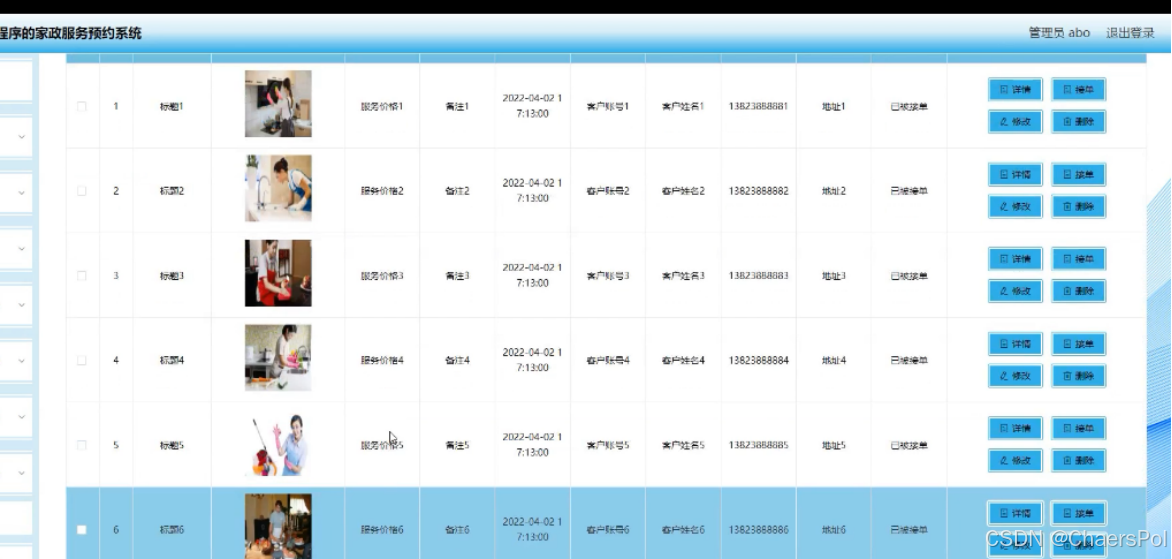Open the service photo thumbnail in row 1
This screenshot has width=1172, height=559.
[278, 103]
